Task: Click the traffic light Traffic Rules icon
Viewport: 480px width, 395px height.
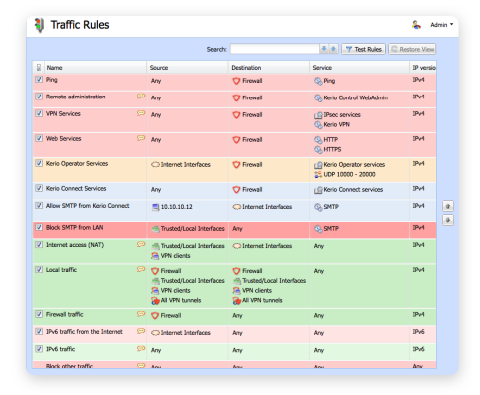Action: point(39,25)
